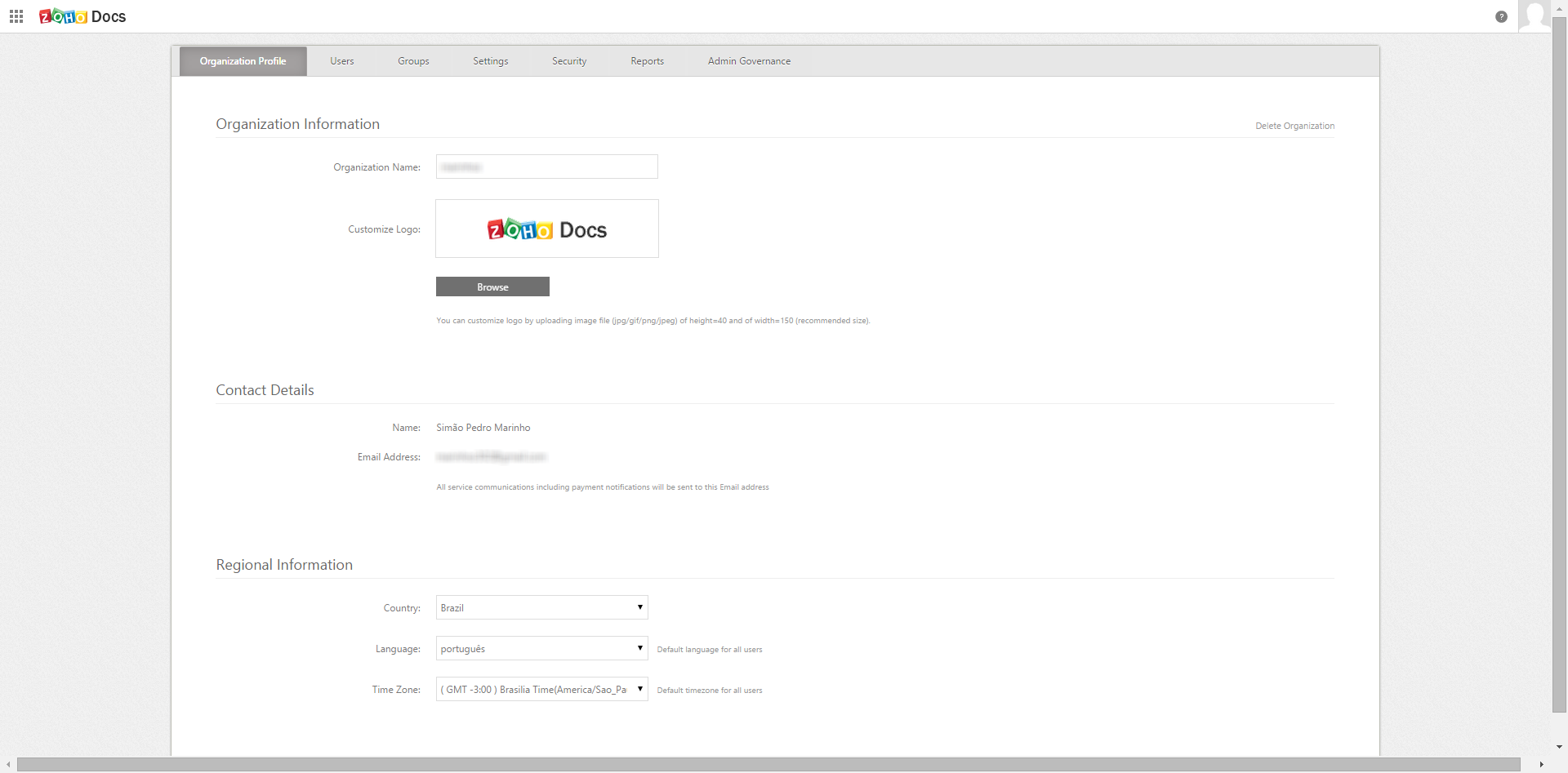Open the help question mark icon
The width and height of the screenshot is (1568, 773).
click(1501, 16)
